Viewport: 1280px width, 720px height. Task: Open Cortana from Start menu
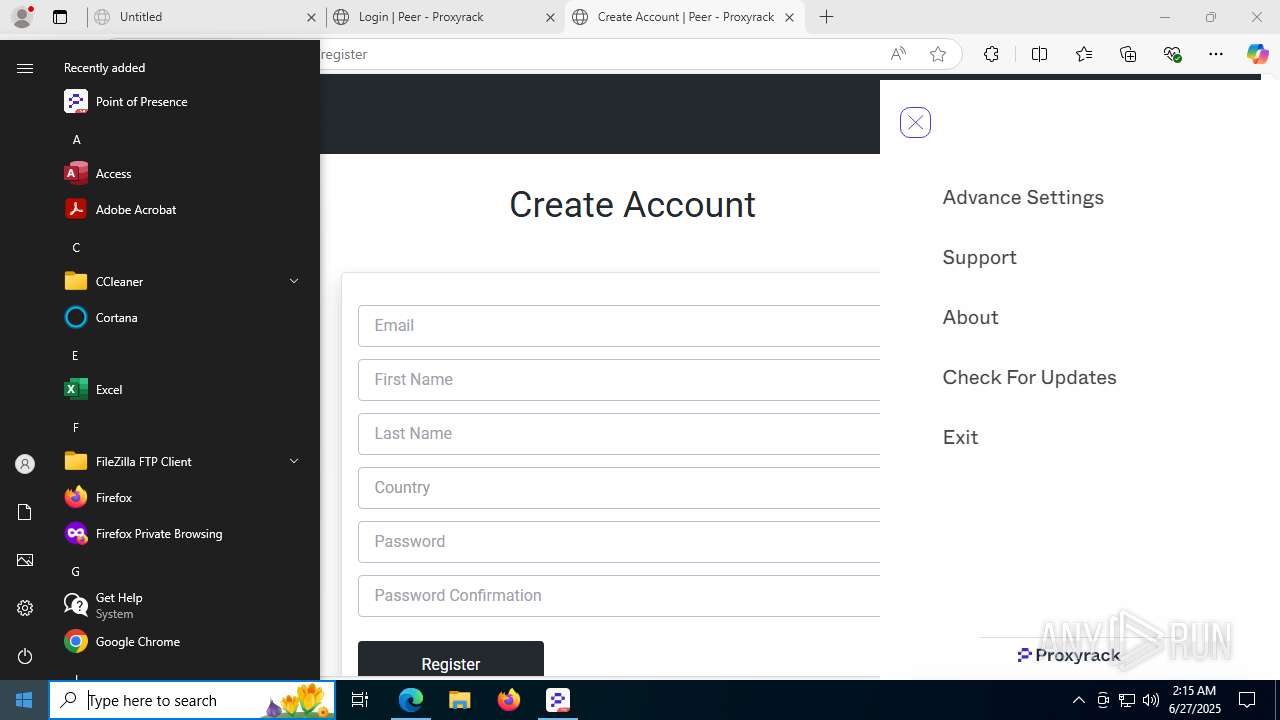(185, 317)
